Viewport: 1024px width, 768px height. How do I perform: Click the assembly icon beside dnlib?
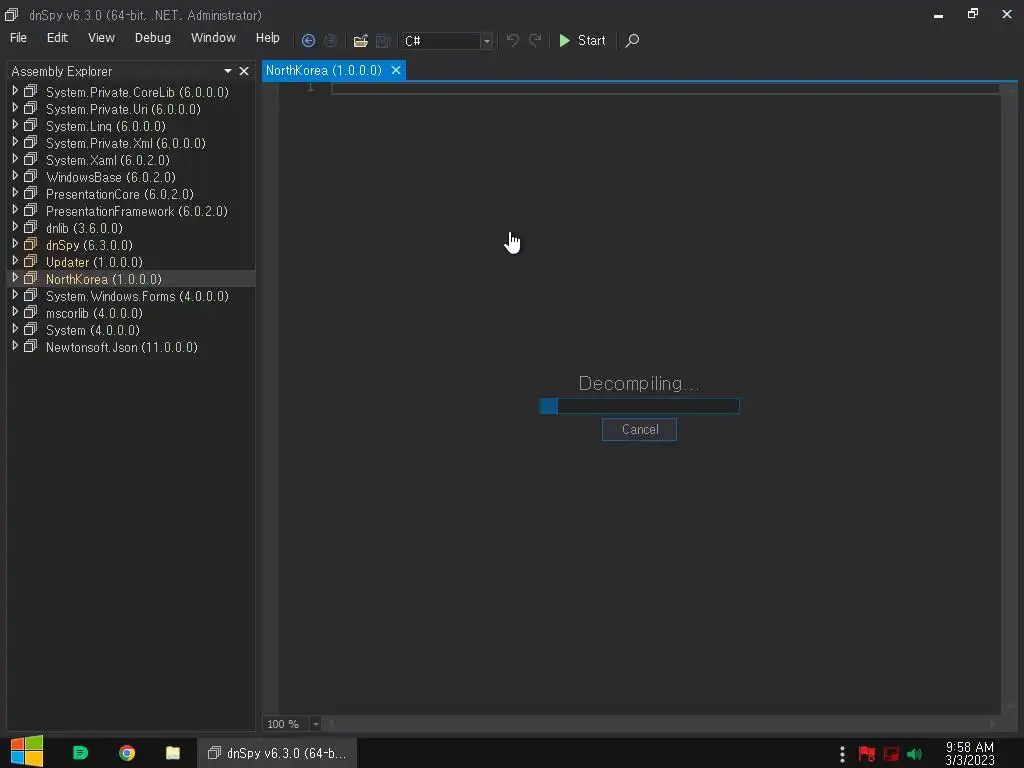point(30,228)
